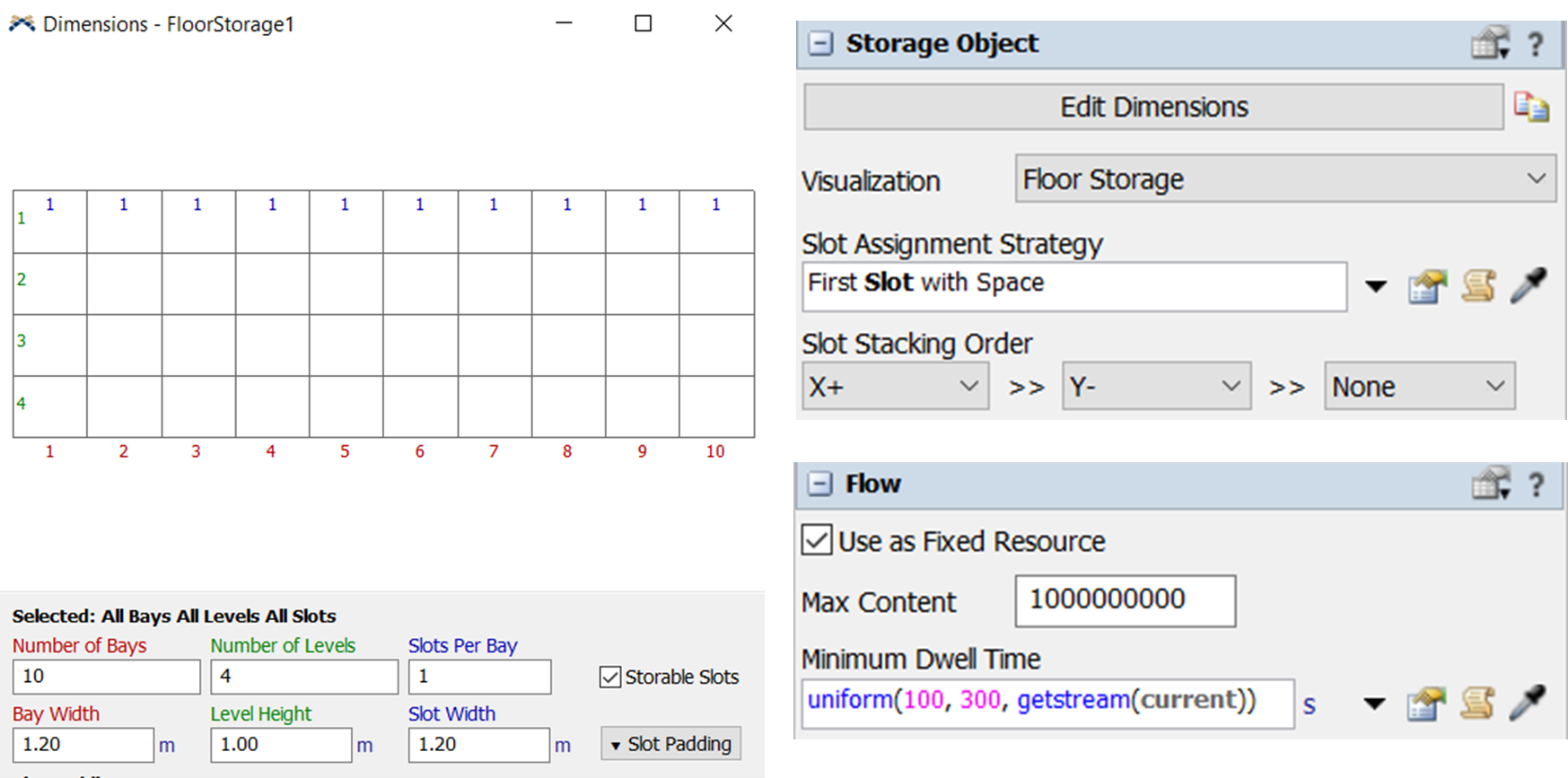This screenshot has height=778, width=1568.
Task: Open code editor scroll icon for Dwell Time
Action: 1477,704
